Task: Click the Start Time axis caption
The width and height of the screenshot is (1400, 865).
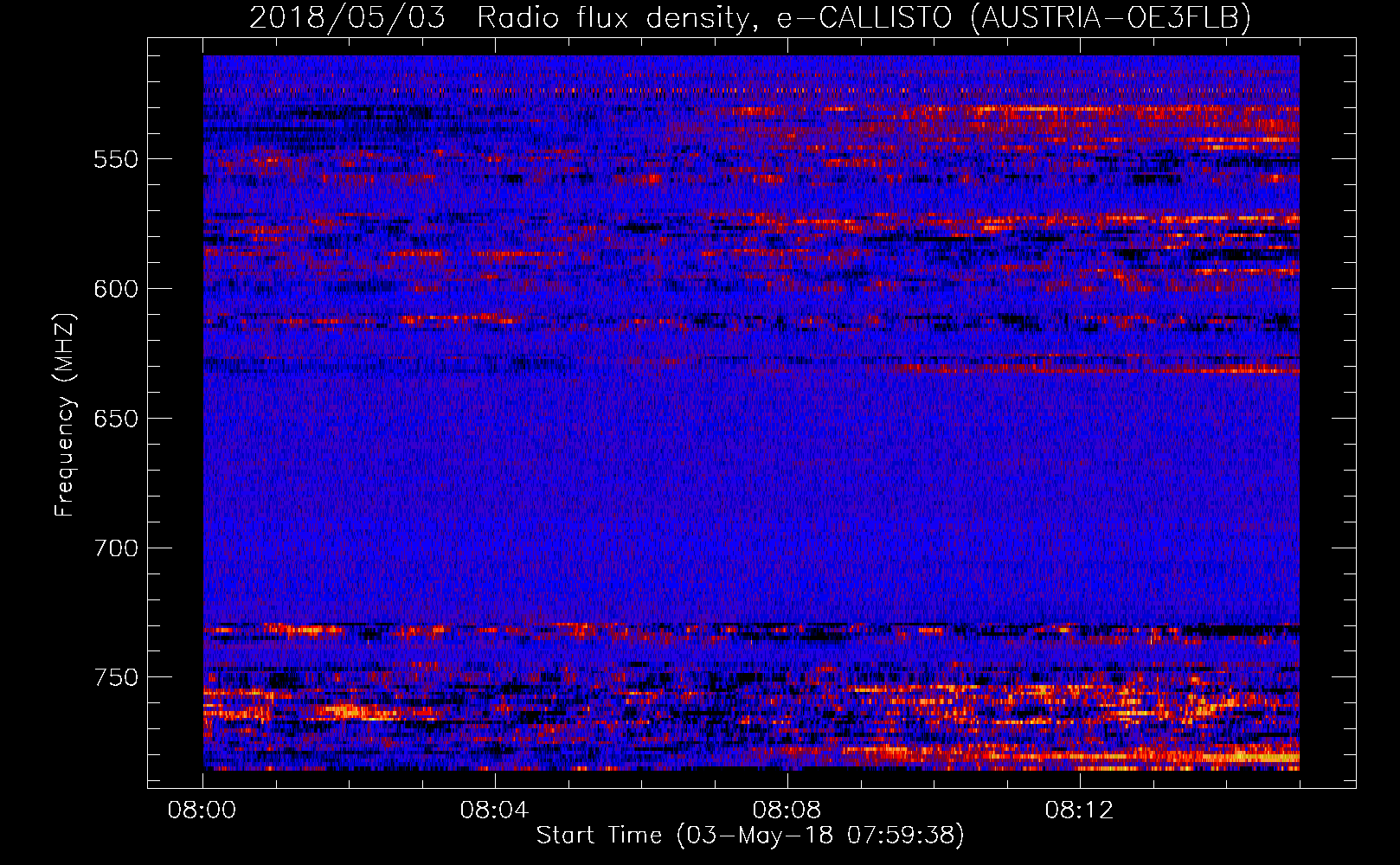Action: [x=750, y=836]
